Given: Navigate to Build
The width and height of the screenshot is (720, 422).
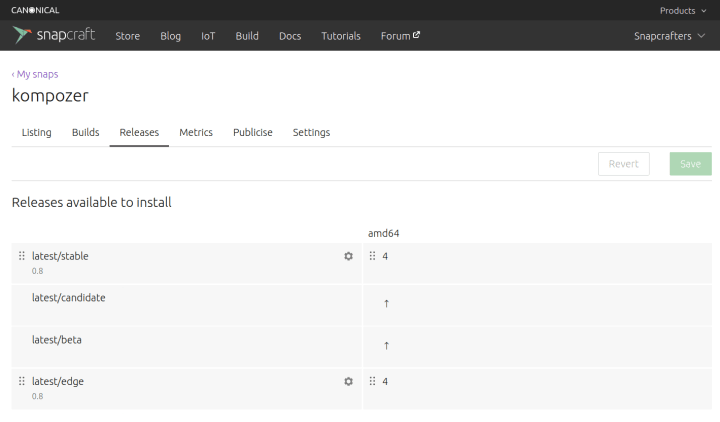Looking at the screenshot, I should pyautogui.click(x=247, y=36).
